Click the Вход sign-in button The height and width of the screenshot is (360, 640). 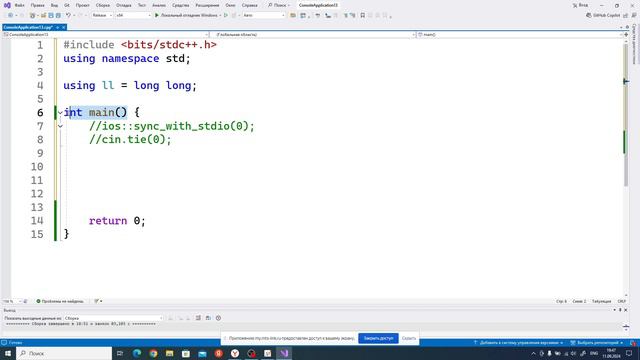point(580,5)
